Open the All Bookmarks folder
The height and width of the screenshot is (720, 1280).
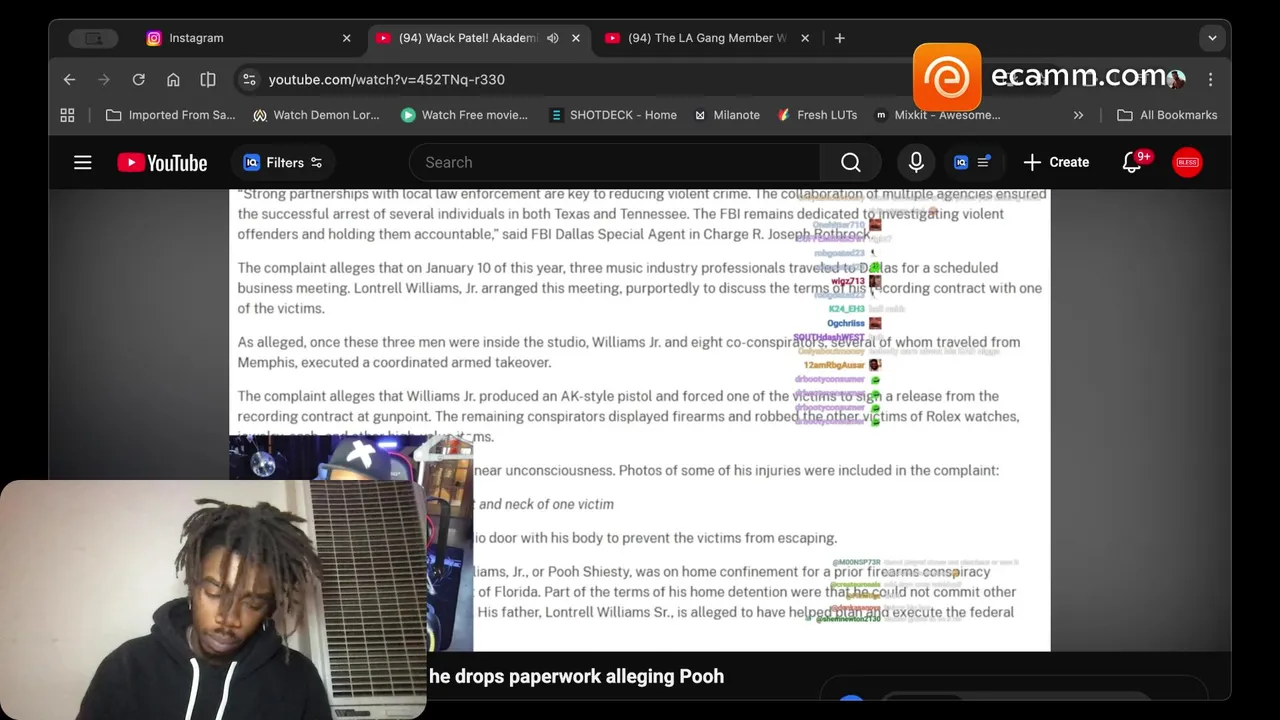1167,115
